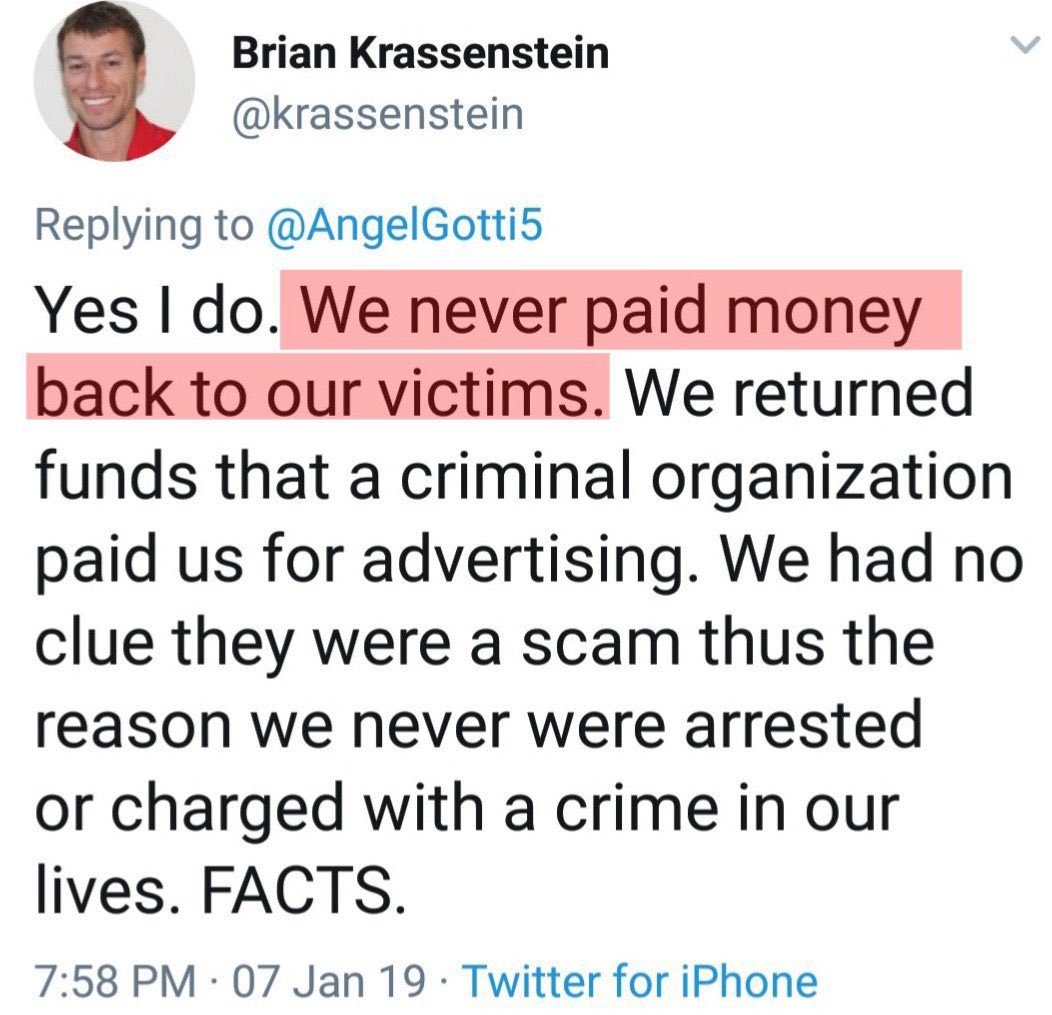Open the tweet options chevron menu
The image size is (1052, 1015).
[1022, 46]
